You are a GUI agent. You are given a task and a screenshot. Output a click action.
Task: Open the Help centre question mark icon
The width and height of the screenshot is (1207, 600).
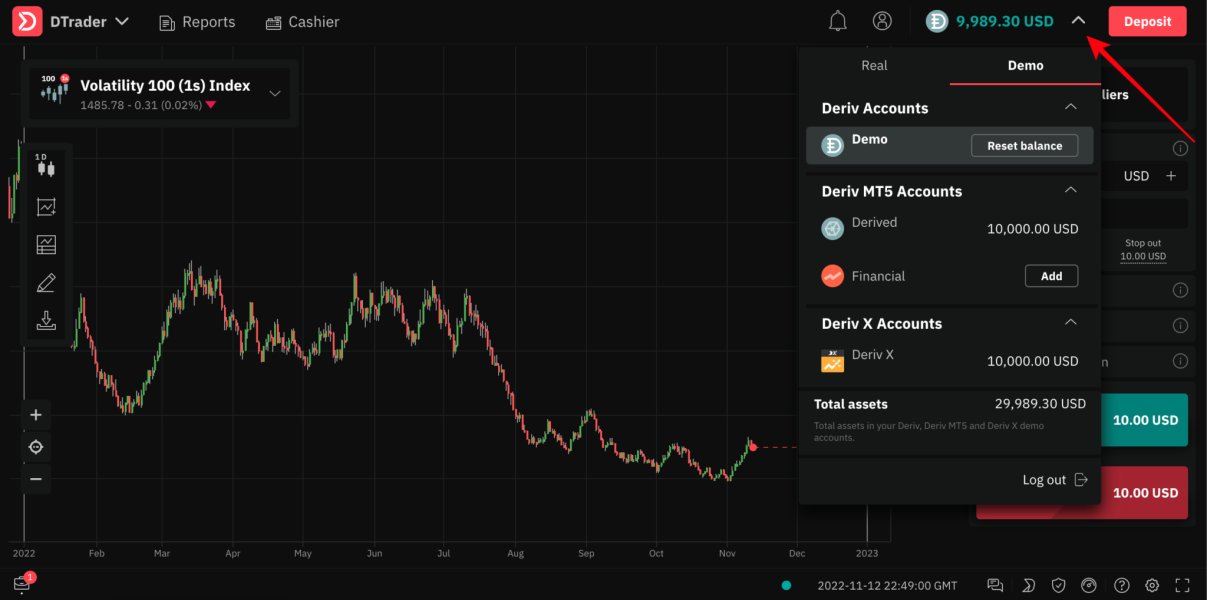[1122, 585]
